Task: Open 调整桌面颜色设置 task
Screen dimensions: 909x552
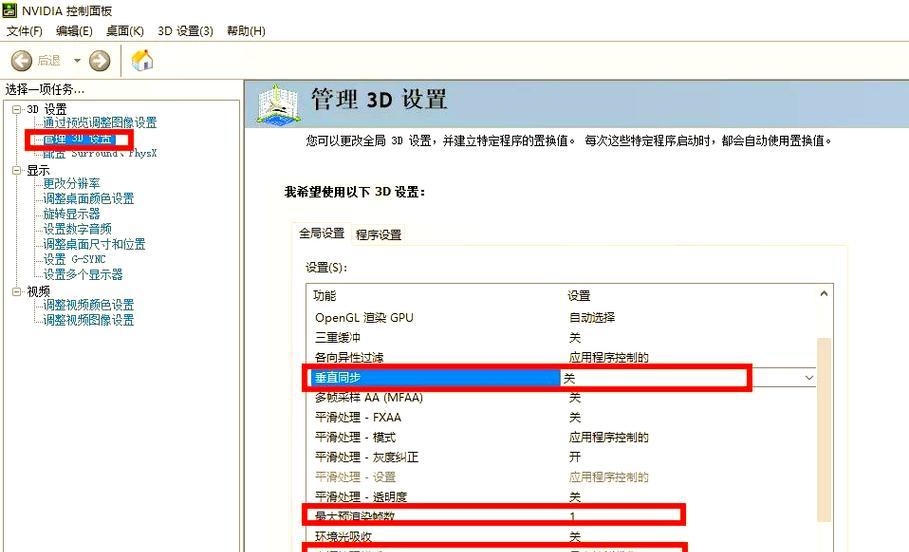Action: [89, 199]
